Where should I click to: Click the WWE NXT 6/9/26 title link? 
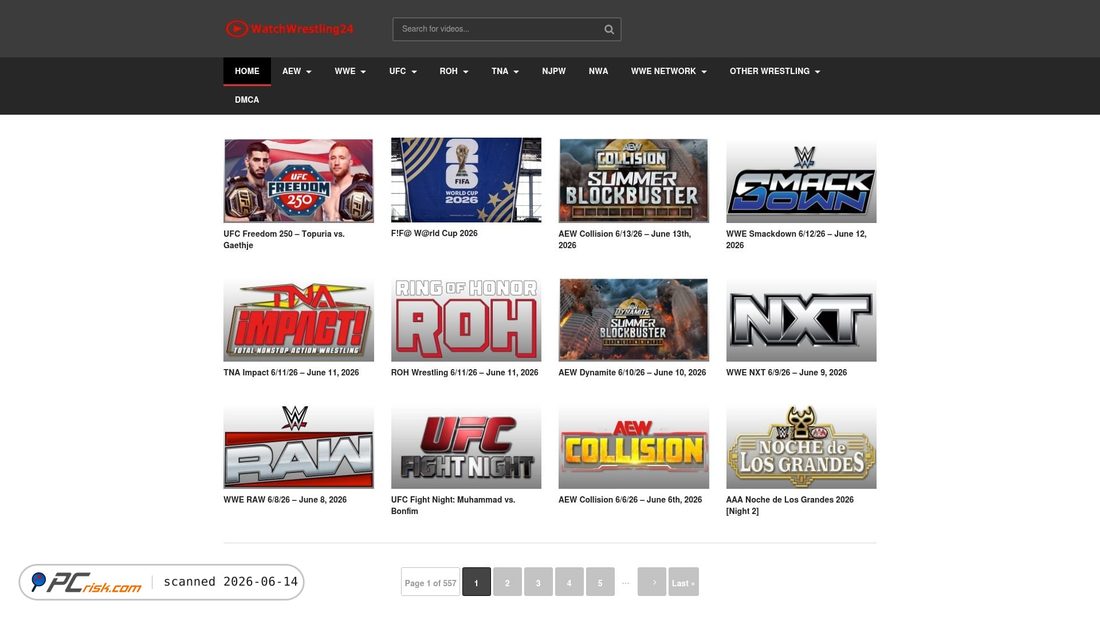coord(786,373)
